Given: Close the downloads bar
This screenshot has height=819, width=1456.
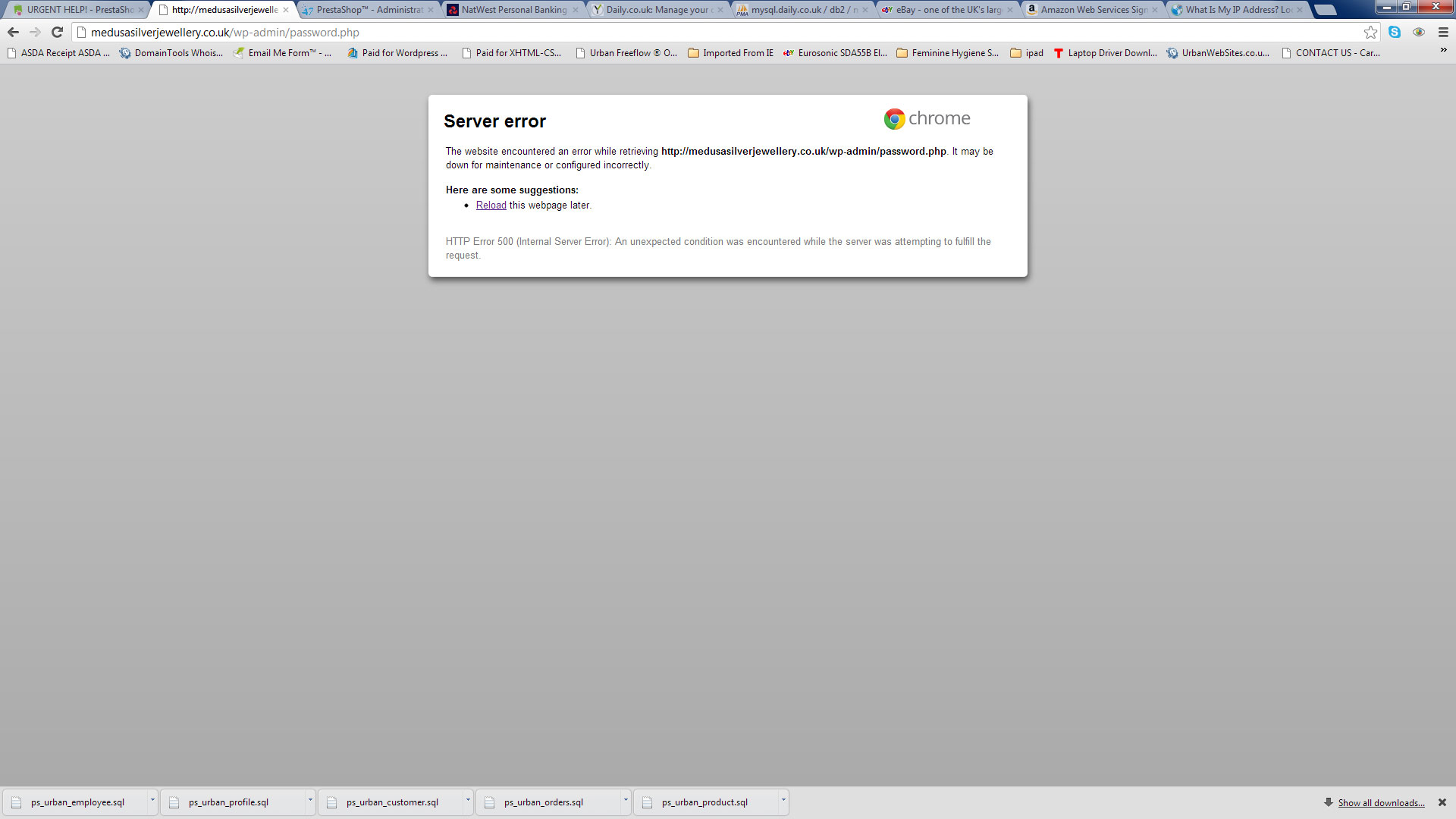Looking at the screenshot, I should tap(1442, 802).
